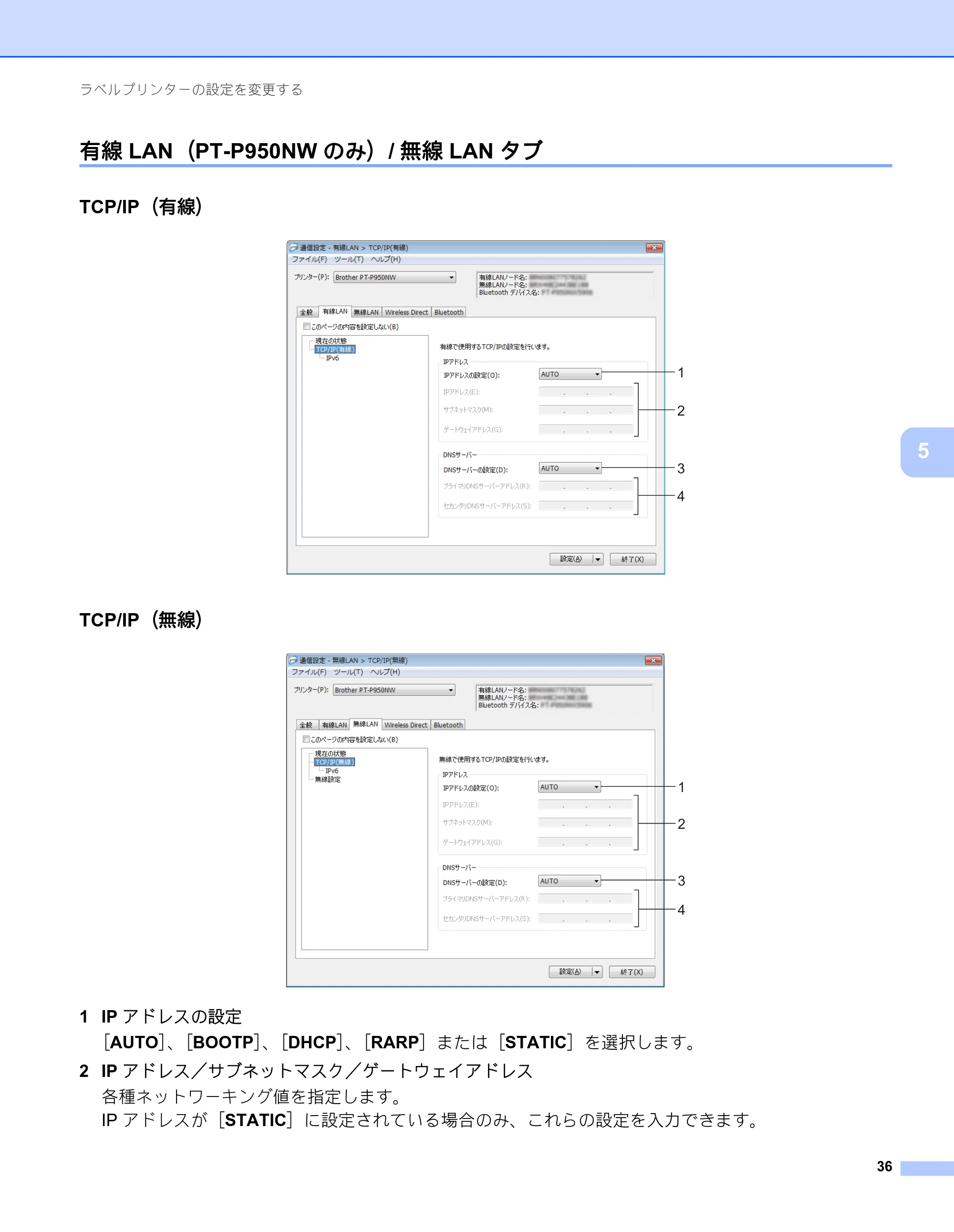Screen dimensions: 954x1232
Task: Open ファイル(F) menu in the wireless LAN dialog
Action: pos(309,672)
